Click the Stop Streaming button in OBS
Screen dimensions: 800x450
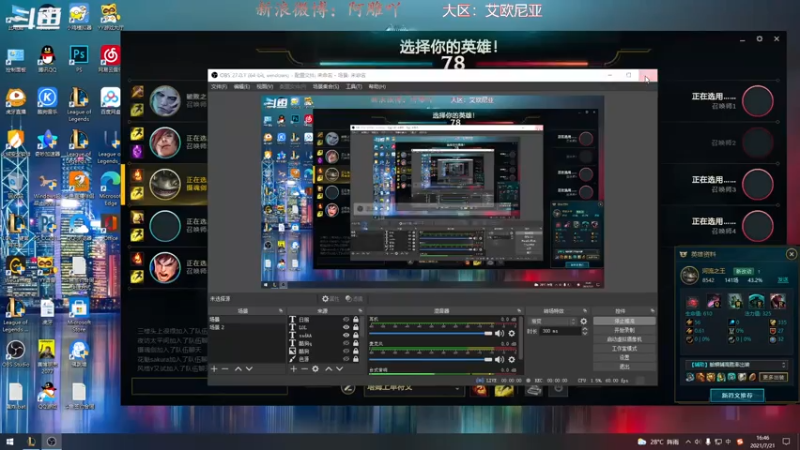click(624, 321)
